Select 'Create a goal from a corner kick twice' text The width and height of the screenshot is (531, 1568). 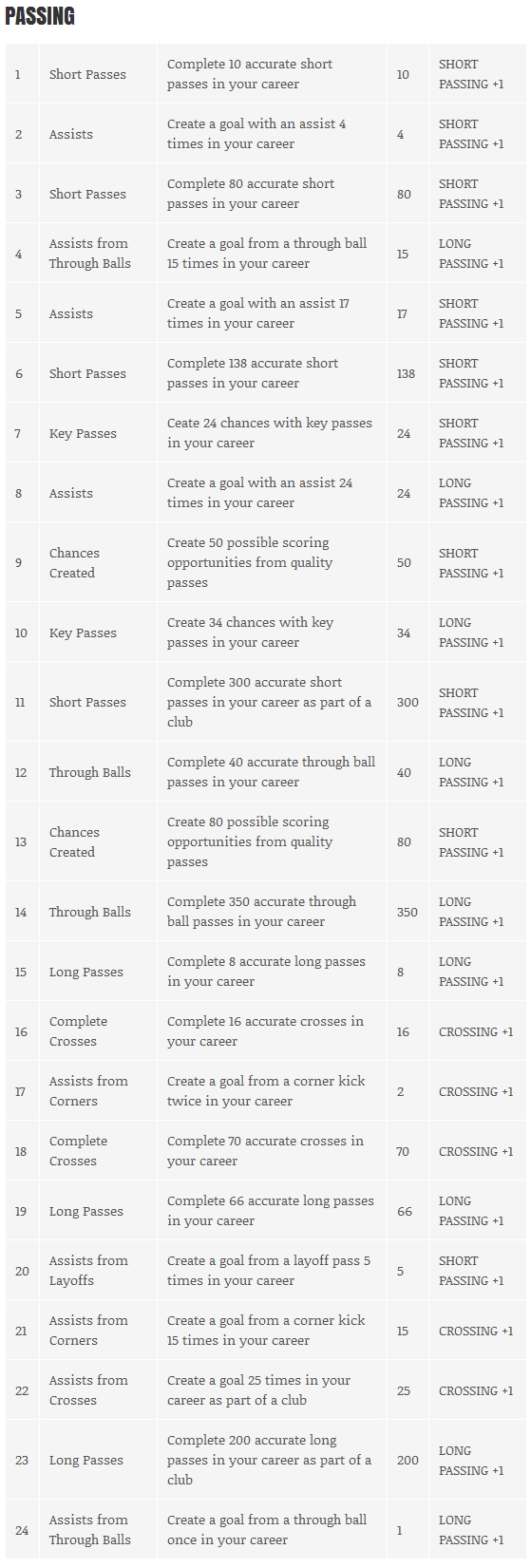(266, 1091)
